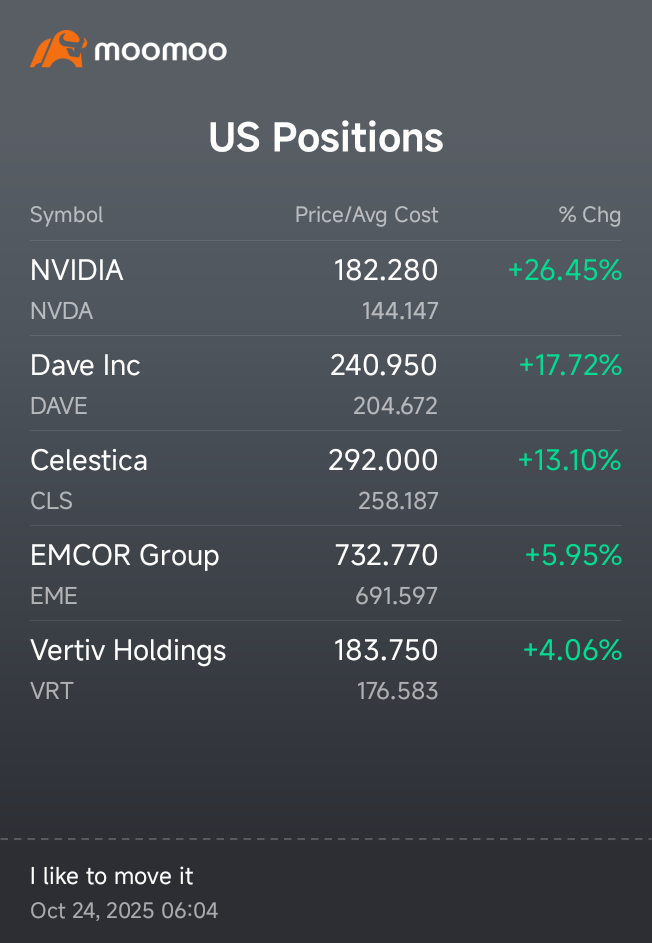The width and height of the screenshot is (652, 943).
Task: Click the username I like to move it
Action: pos(112,876)
